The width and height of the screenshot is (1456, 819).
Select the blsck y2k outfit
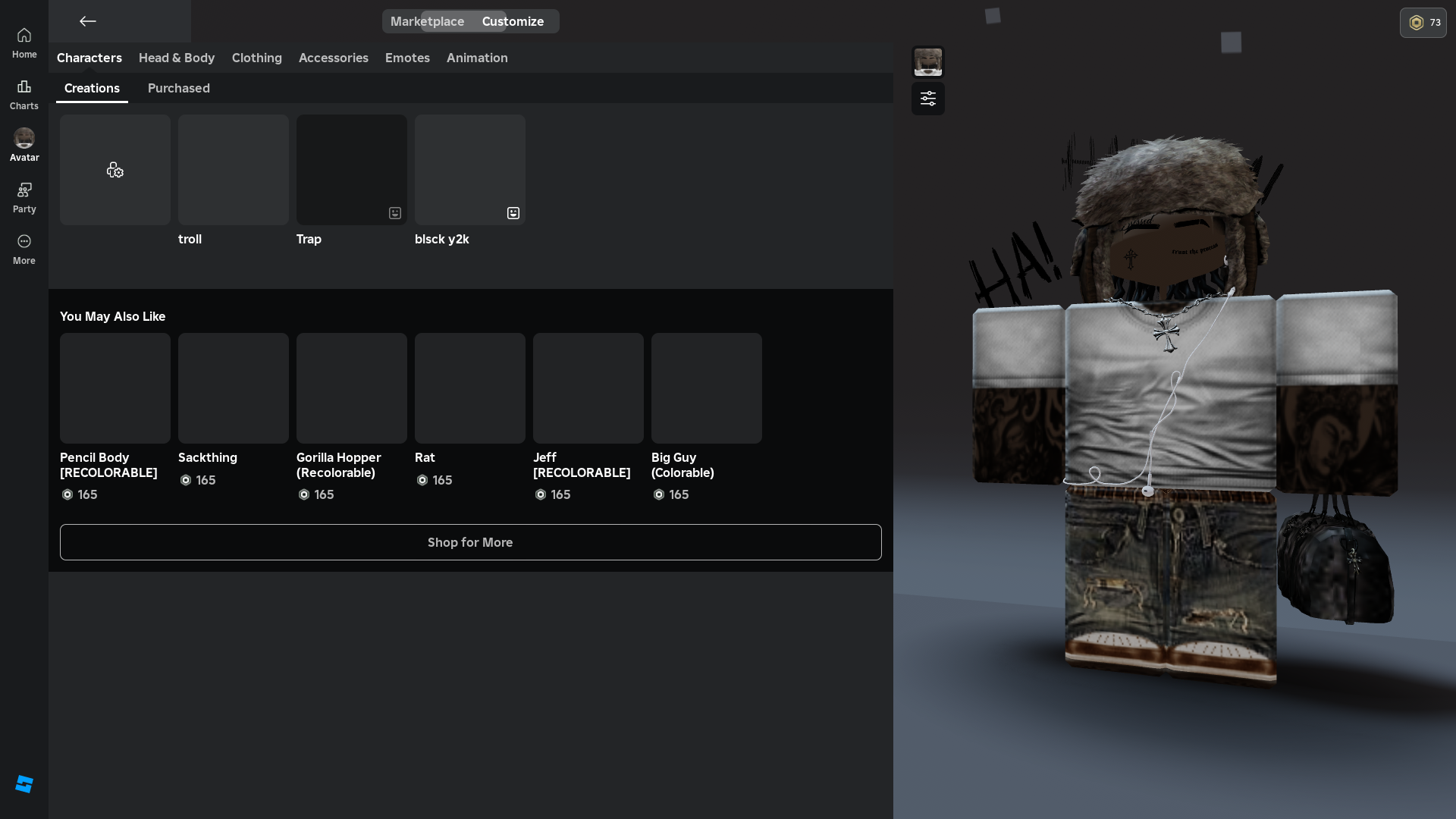click(469, 170)
